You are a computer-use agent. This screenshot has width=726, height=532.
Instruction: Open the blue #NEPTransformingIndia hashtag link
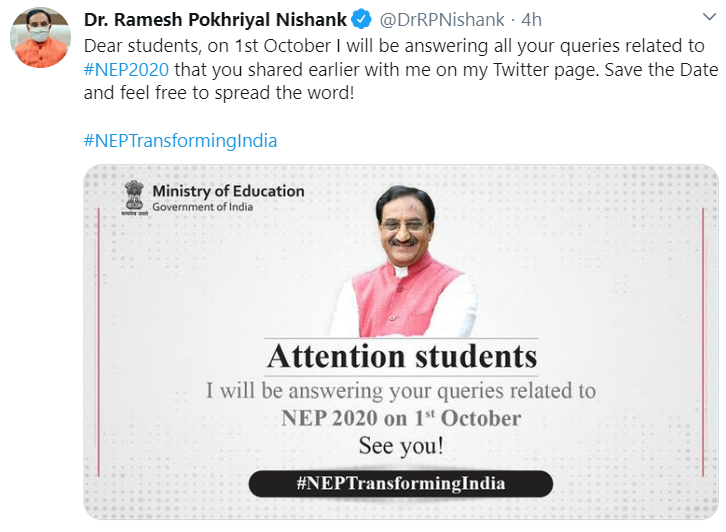[x=180, y=141]
